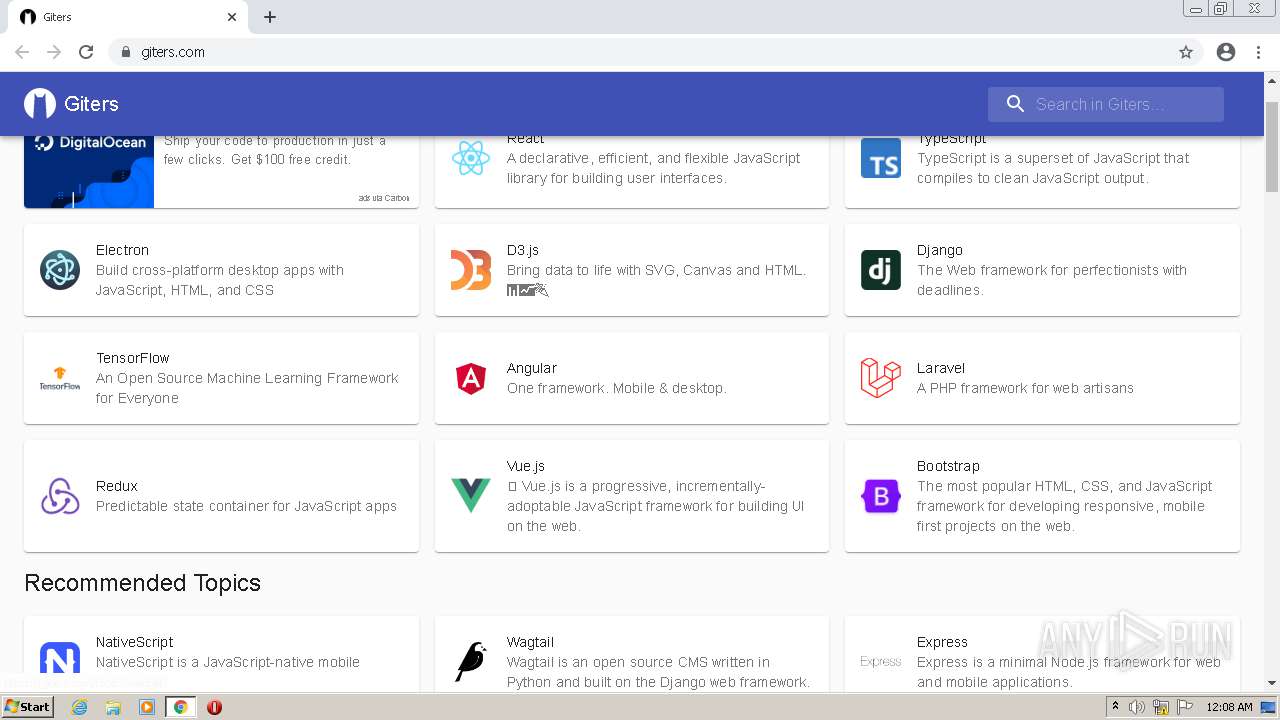Open Internet Explorer from taskbar
The height and width of the screenshot is (720, 1280).
point(79,707)
